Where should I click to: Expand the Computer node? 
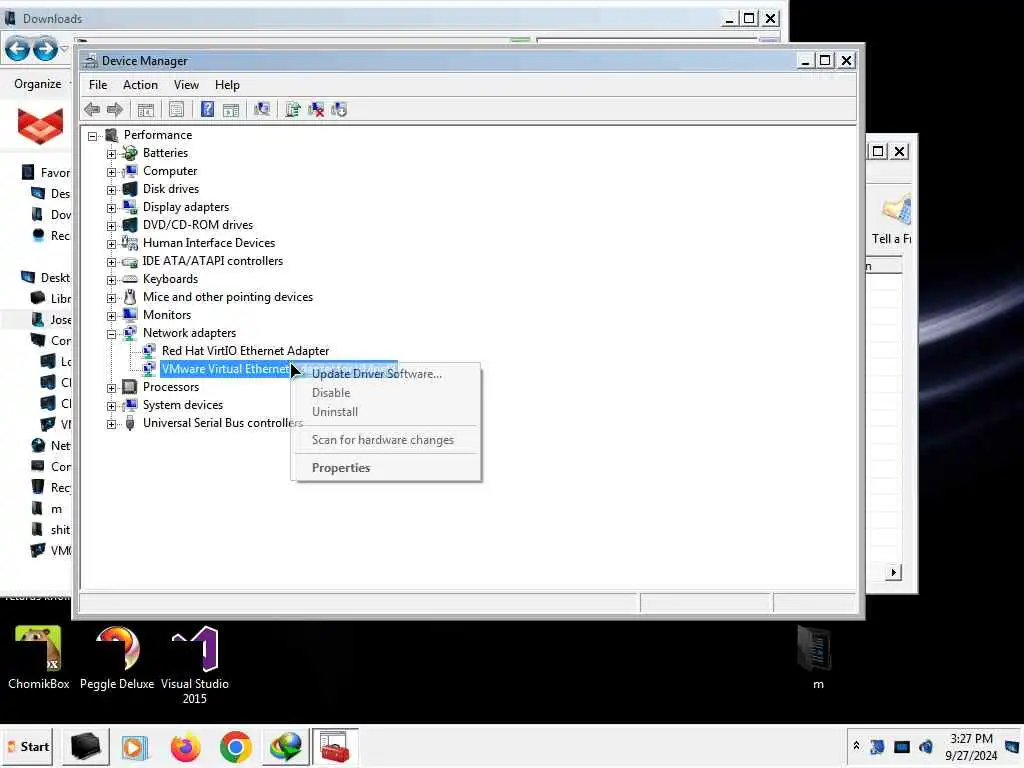112,172
